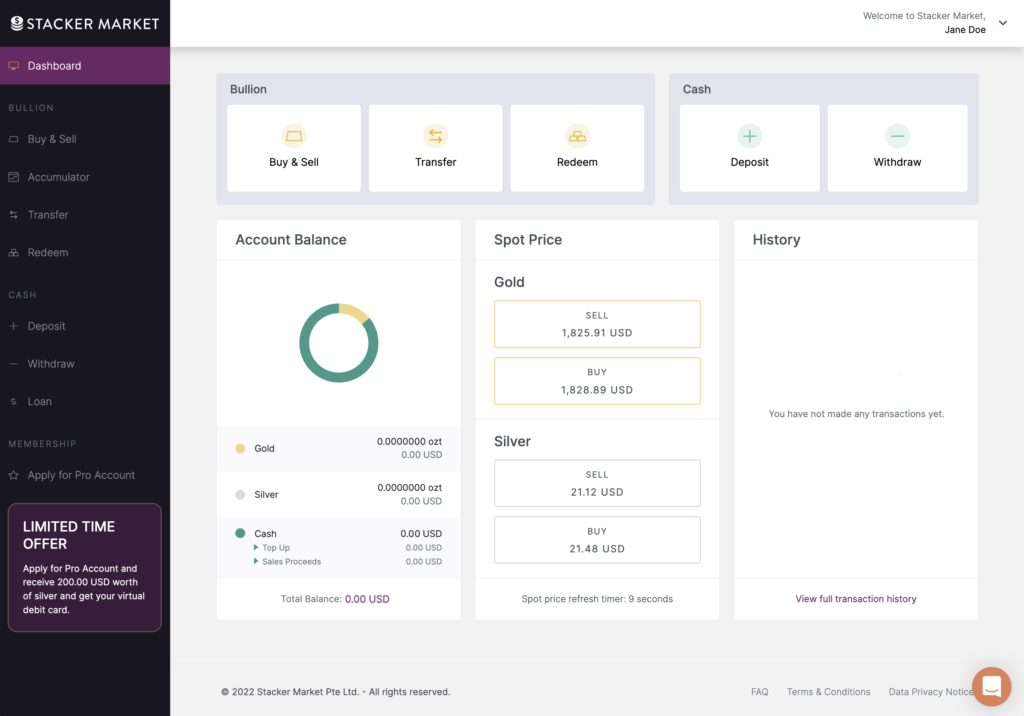The height and width of the screenshot is (716, 1024).
Task: Click the stacked bars icon on Redeem card
Action: [577, 136]
